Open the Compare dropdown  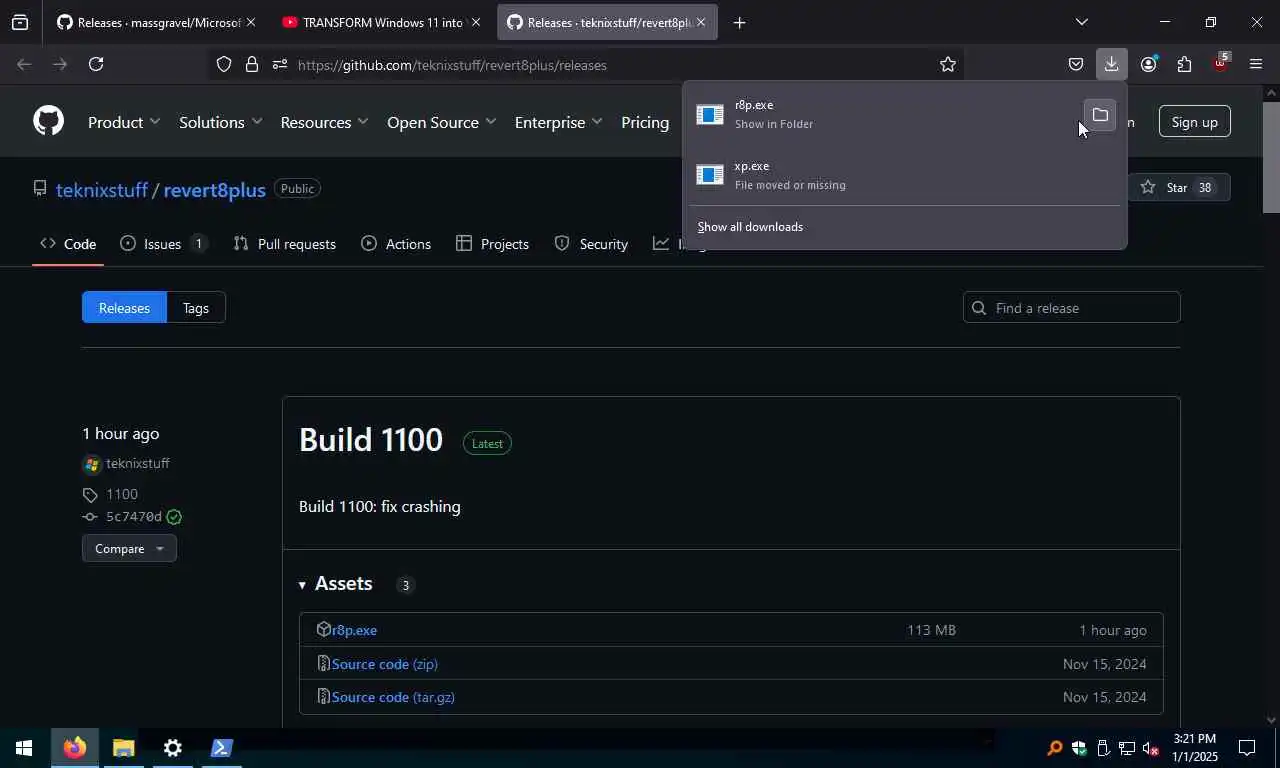coord(129,548)
